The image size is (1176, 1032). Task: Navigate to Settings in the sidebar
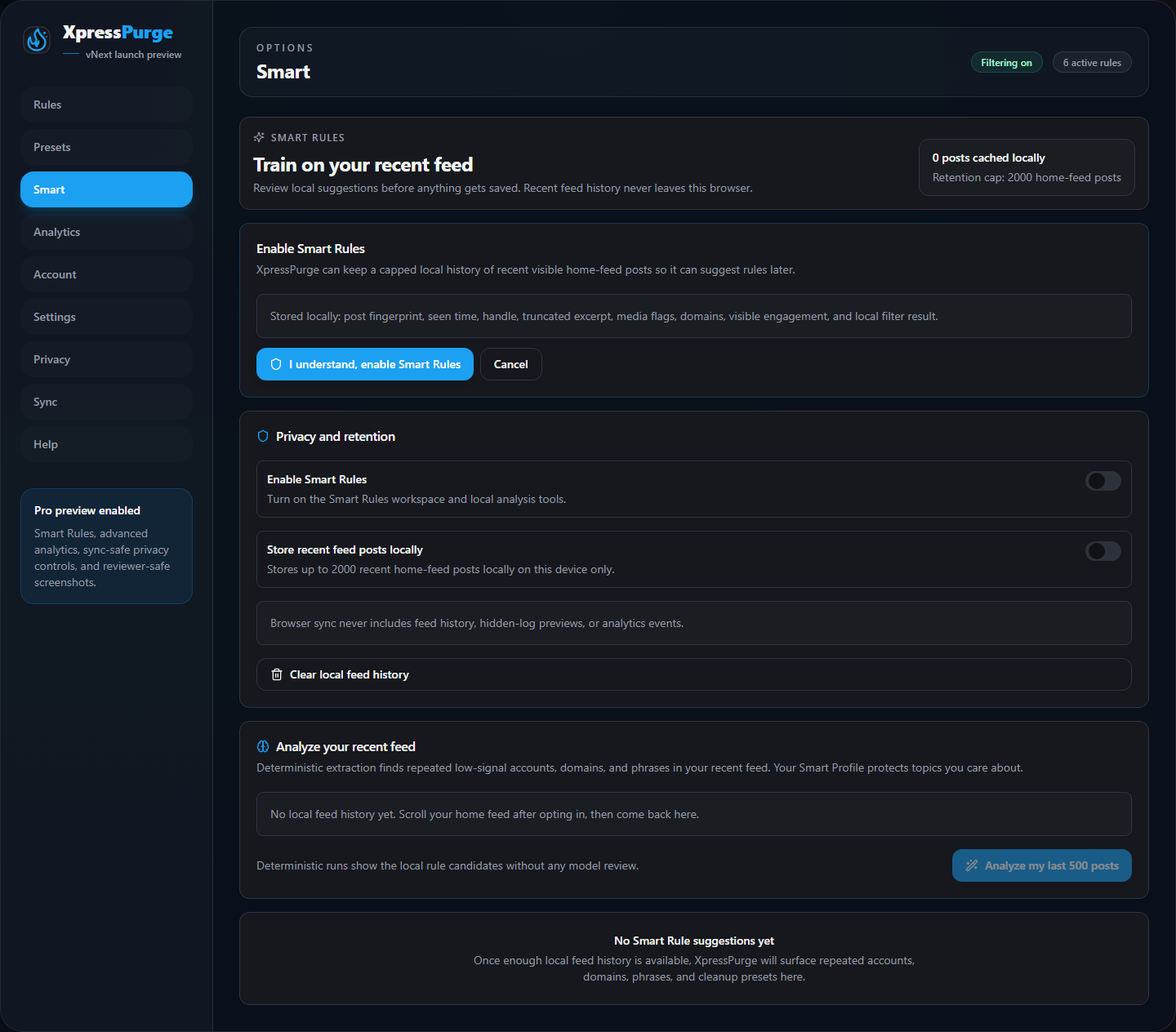point(106,317)
